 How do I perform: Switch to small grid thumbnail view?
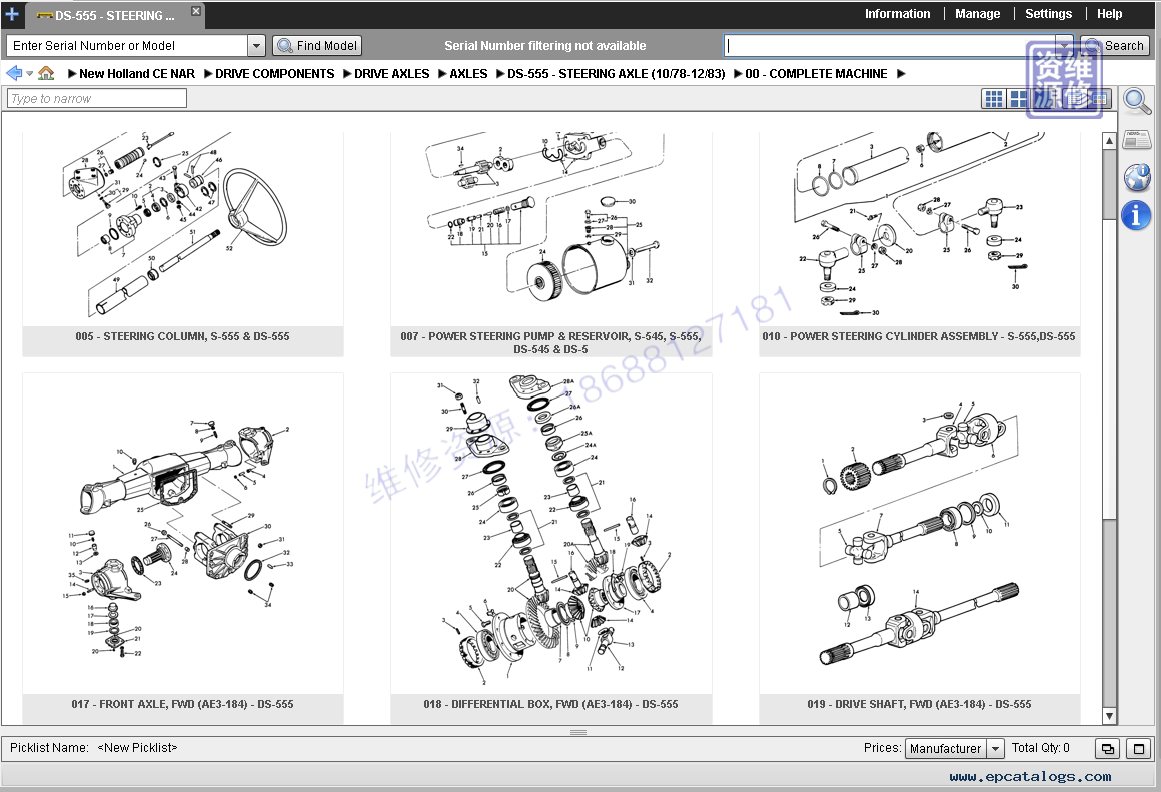tap(993, 98)
